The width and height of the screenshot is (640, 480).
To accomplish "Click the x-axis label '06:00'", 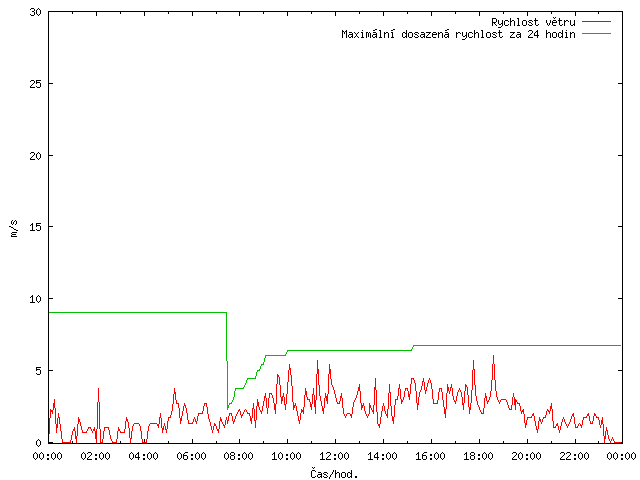I will 191,456.
